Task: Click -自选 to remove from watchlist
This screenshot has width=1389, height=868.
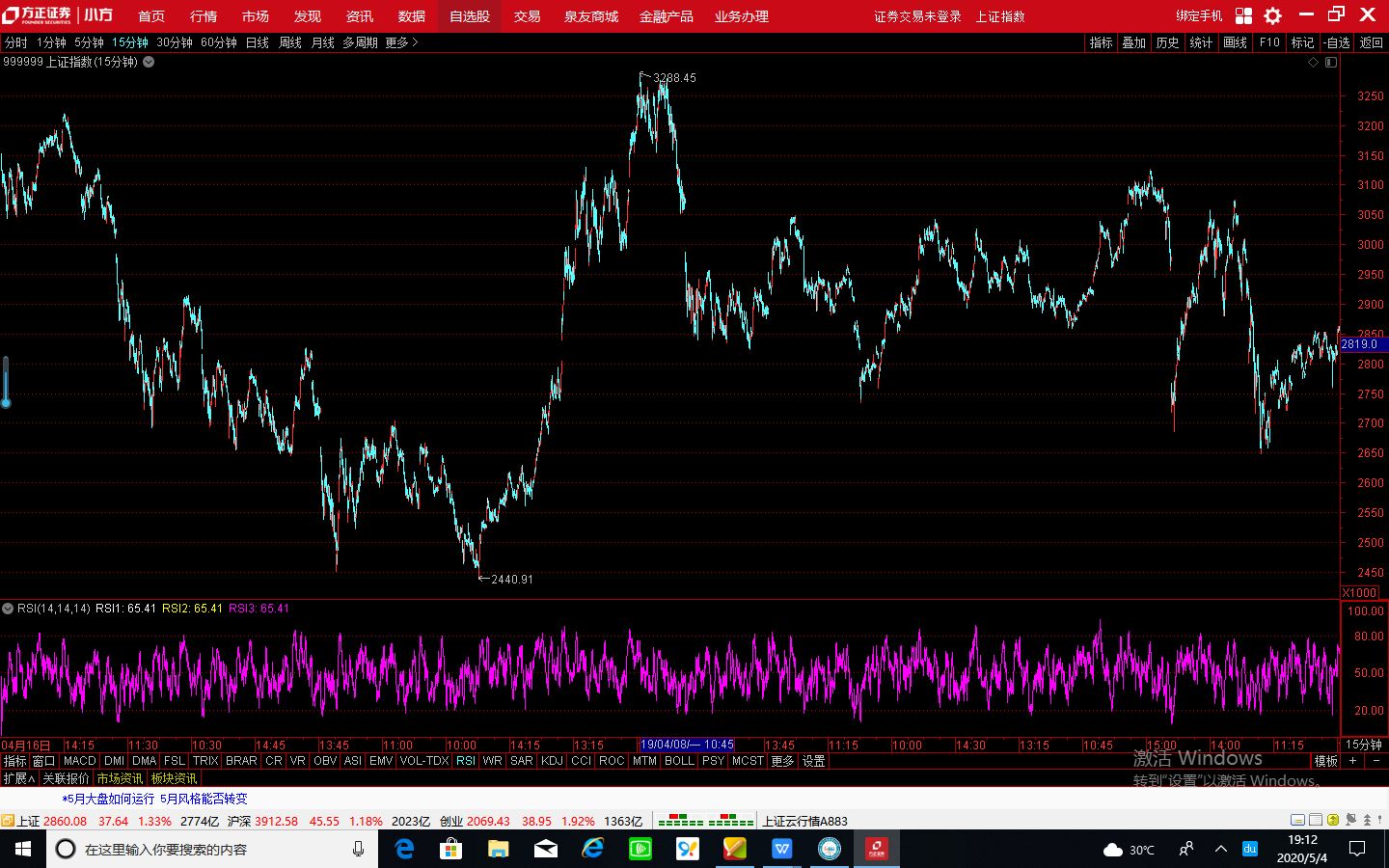Action: click(1337, 42)
